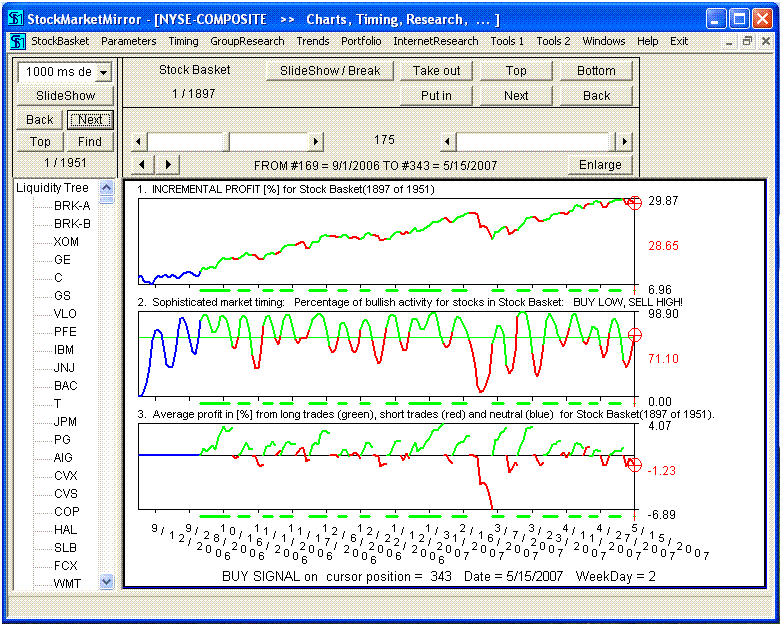Image resolution: width=780 pixels, height=624 pixels.
Task: Click the Put in button
Action: click(436, 96)
